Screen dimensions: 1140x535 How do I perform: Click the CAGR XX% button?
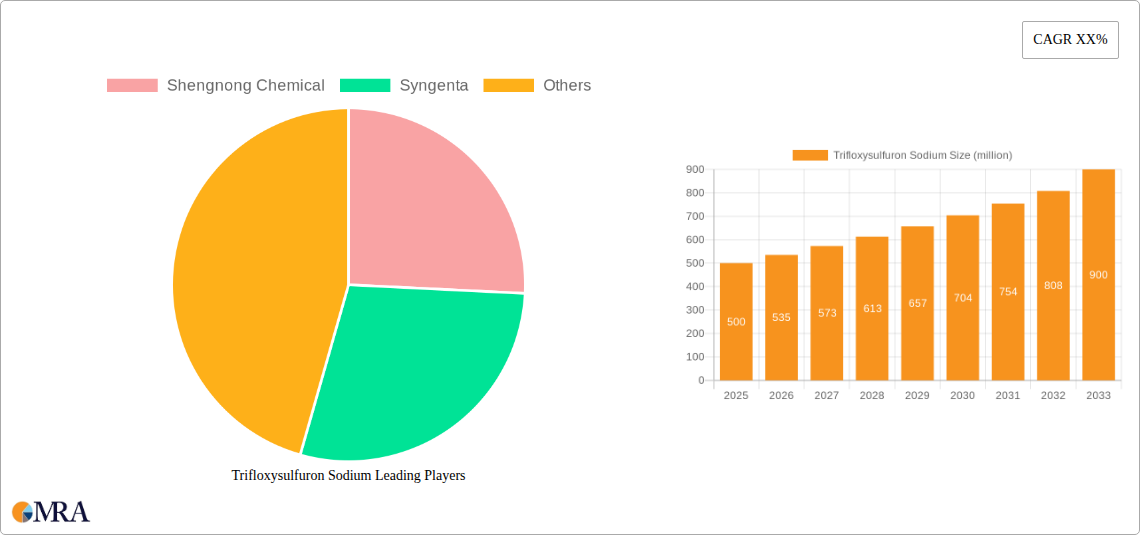tap(1070, 40)
